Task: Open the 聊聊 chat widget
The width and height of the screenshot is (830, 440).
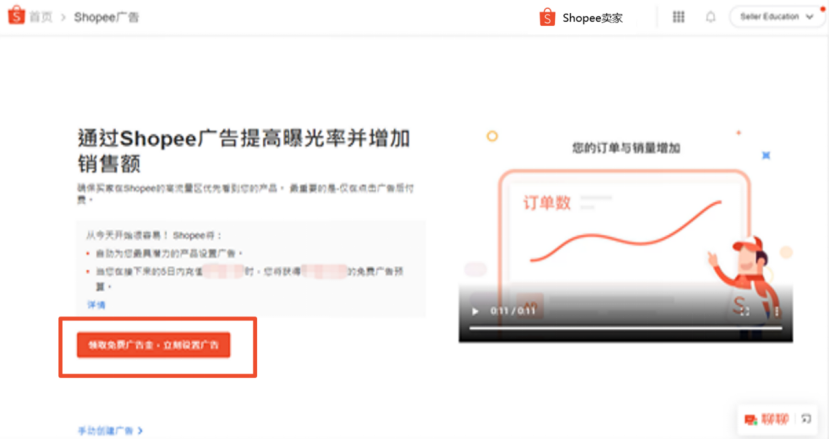Action: point(766,419)
